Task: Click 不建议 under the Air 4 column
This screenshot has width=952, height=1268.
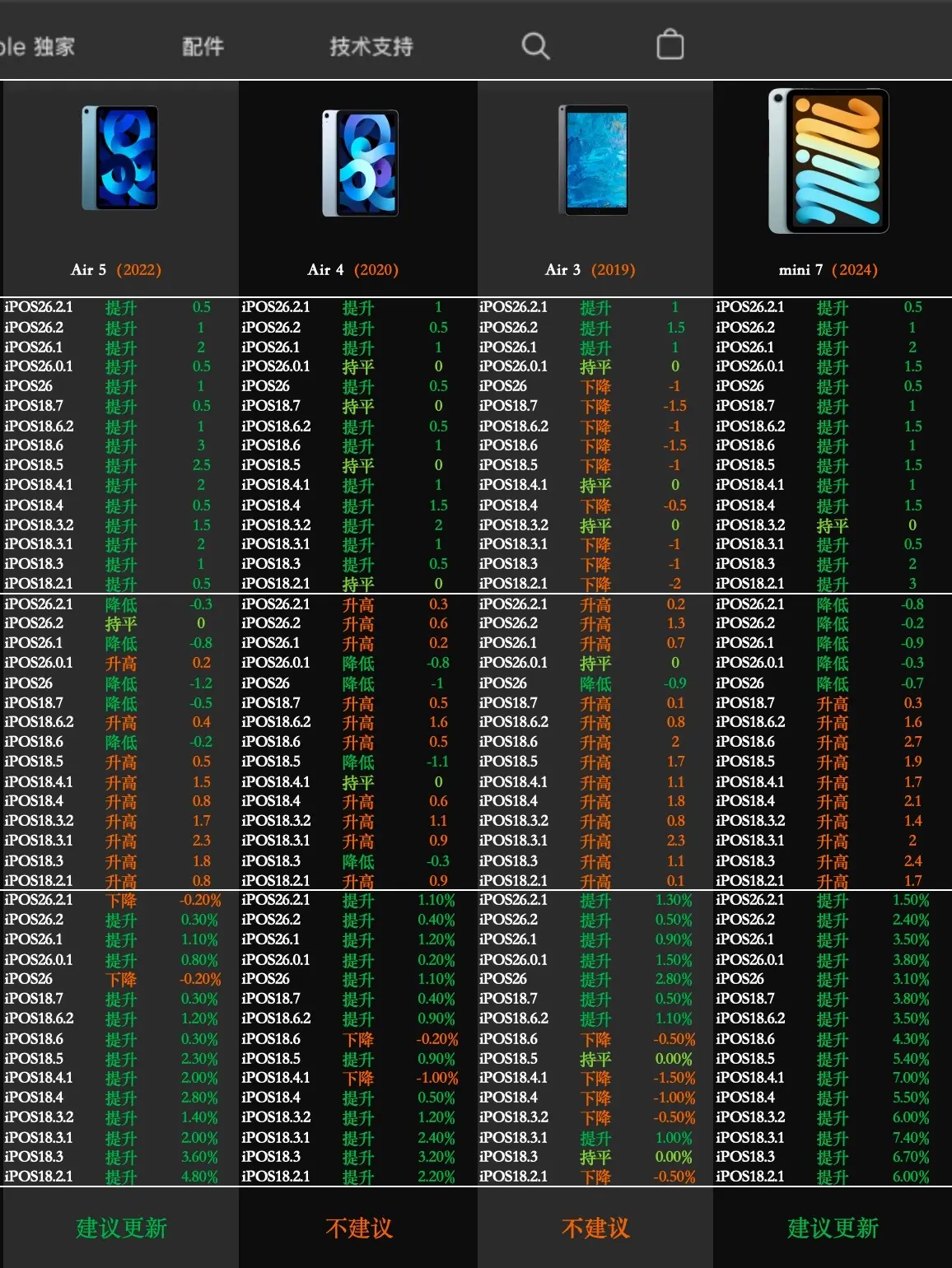Action: [x=359, y=1228]
